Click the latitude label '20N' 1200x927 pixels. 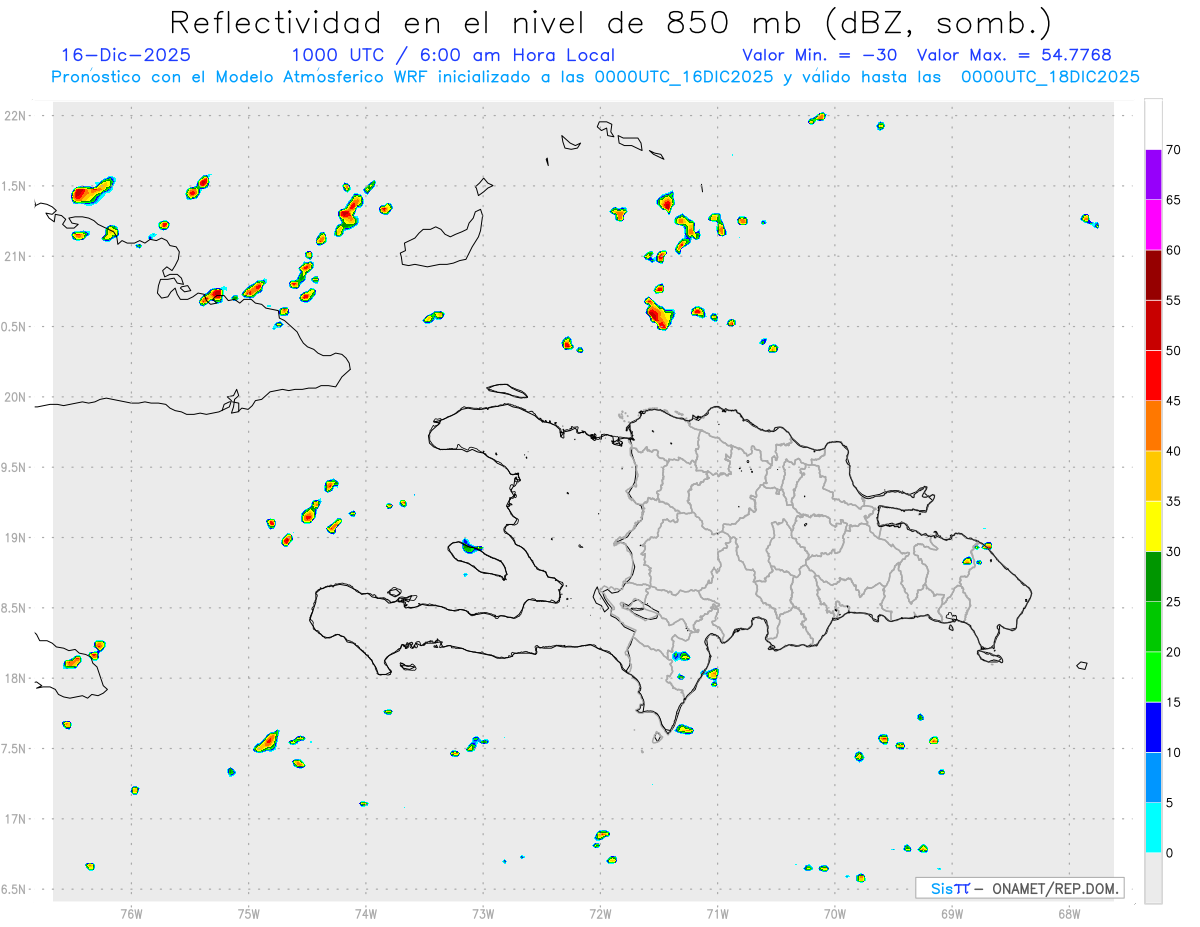[x=16, y=397]
